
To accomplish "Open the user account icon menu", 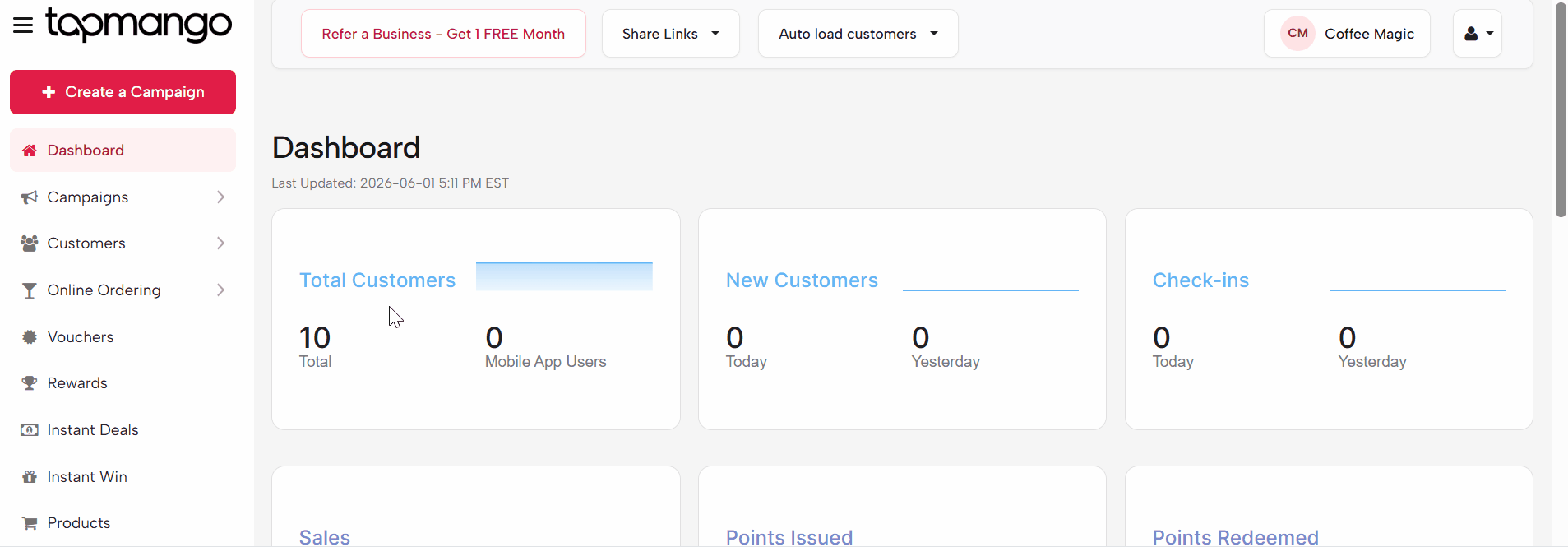I will (x=1478, y=34).
